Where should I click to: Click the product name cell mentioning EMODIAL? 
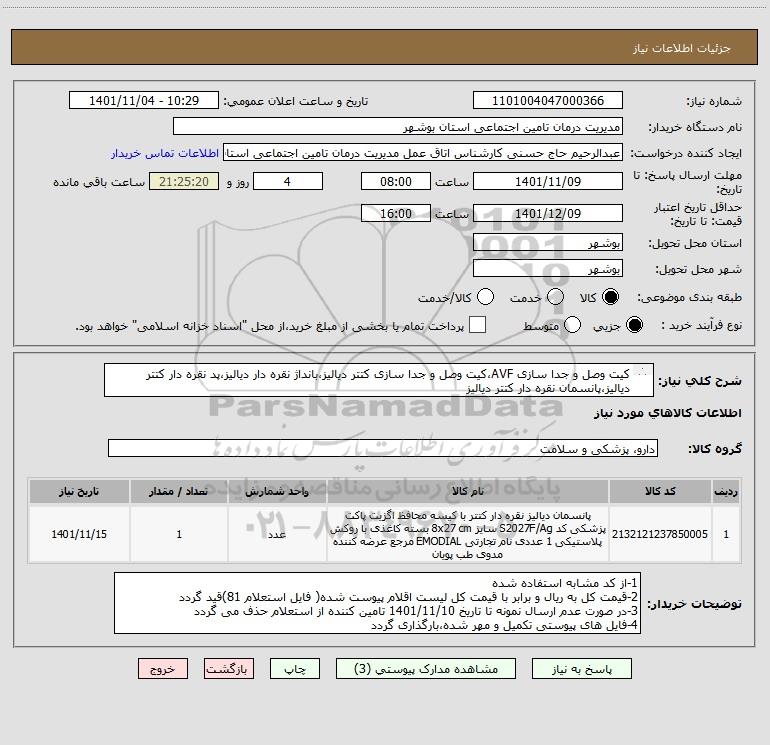click(468, 534)
